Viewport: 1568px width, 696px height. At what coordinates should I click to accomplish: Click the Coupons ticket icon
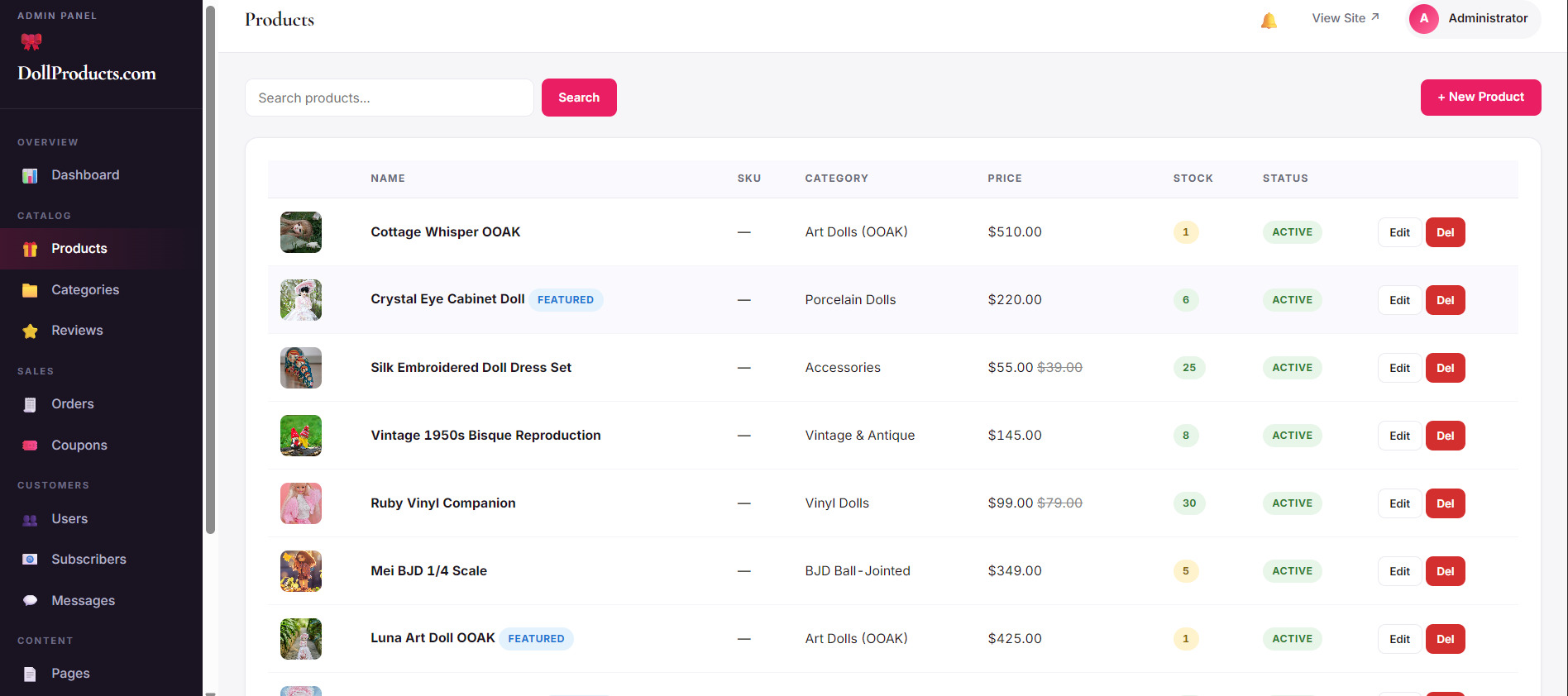click(30, 446)
